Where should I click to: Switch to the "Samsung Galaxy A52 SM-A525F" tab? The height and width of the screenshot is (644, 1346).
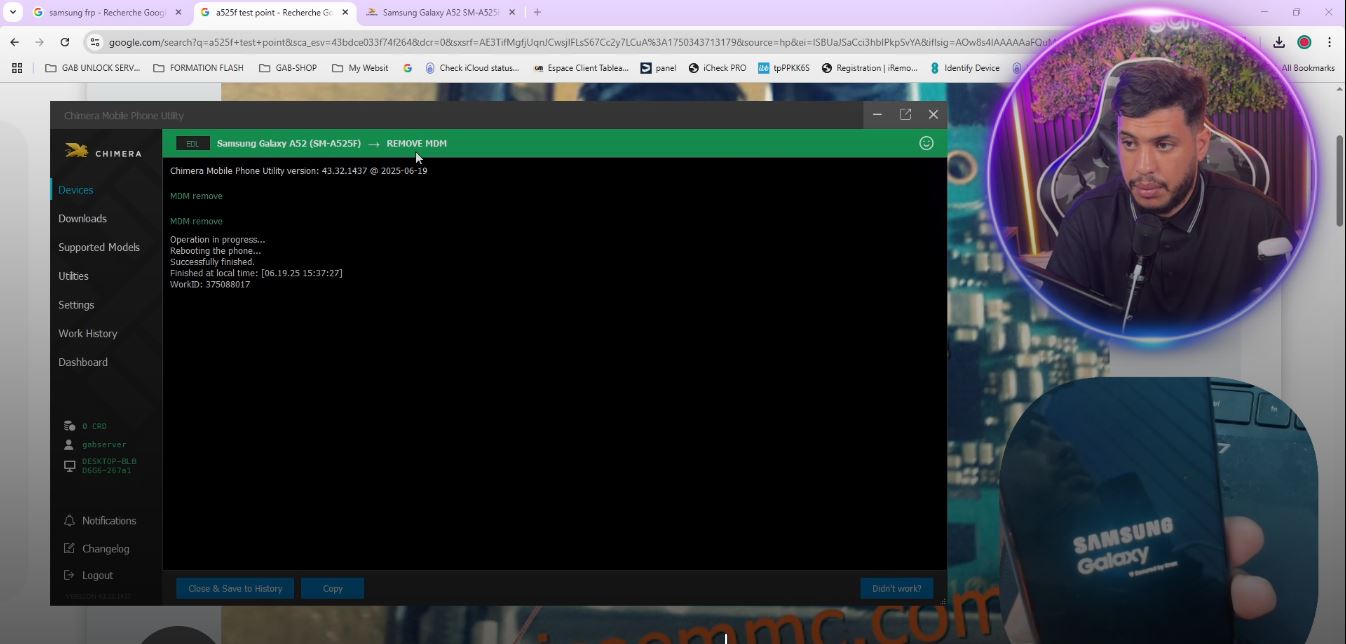click(440, 13)
